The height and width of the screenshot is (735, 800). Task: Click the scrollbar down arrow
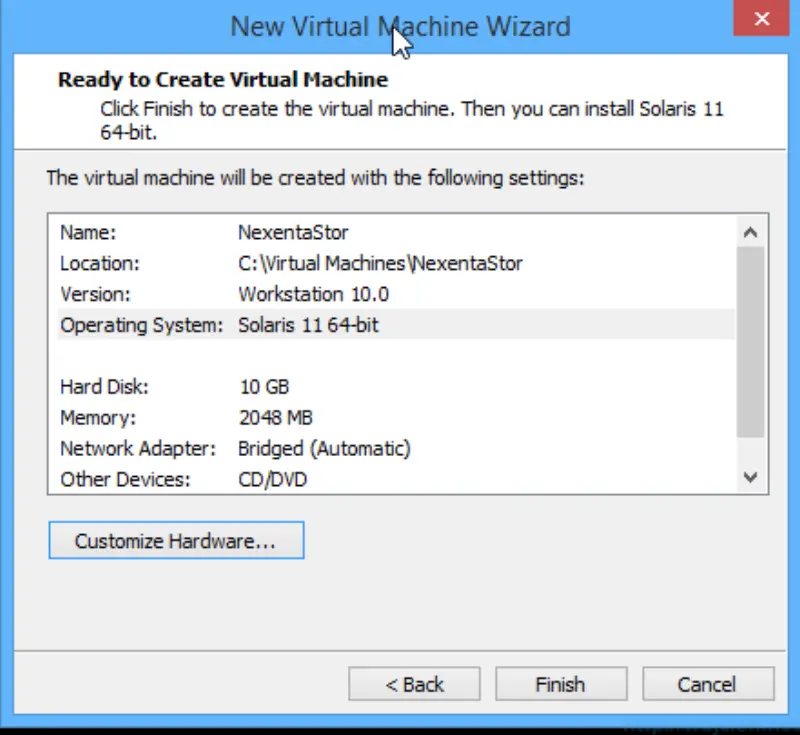(x=751, y=478)
